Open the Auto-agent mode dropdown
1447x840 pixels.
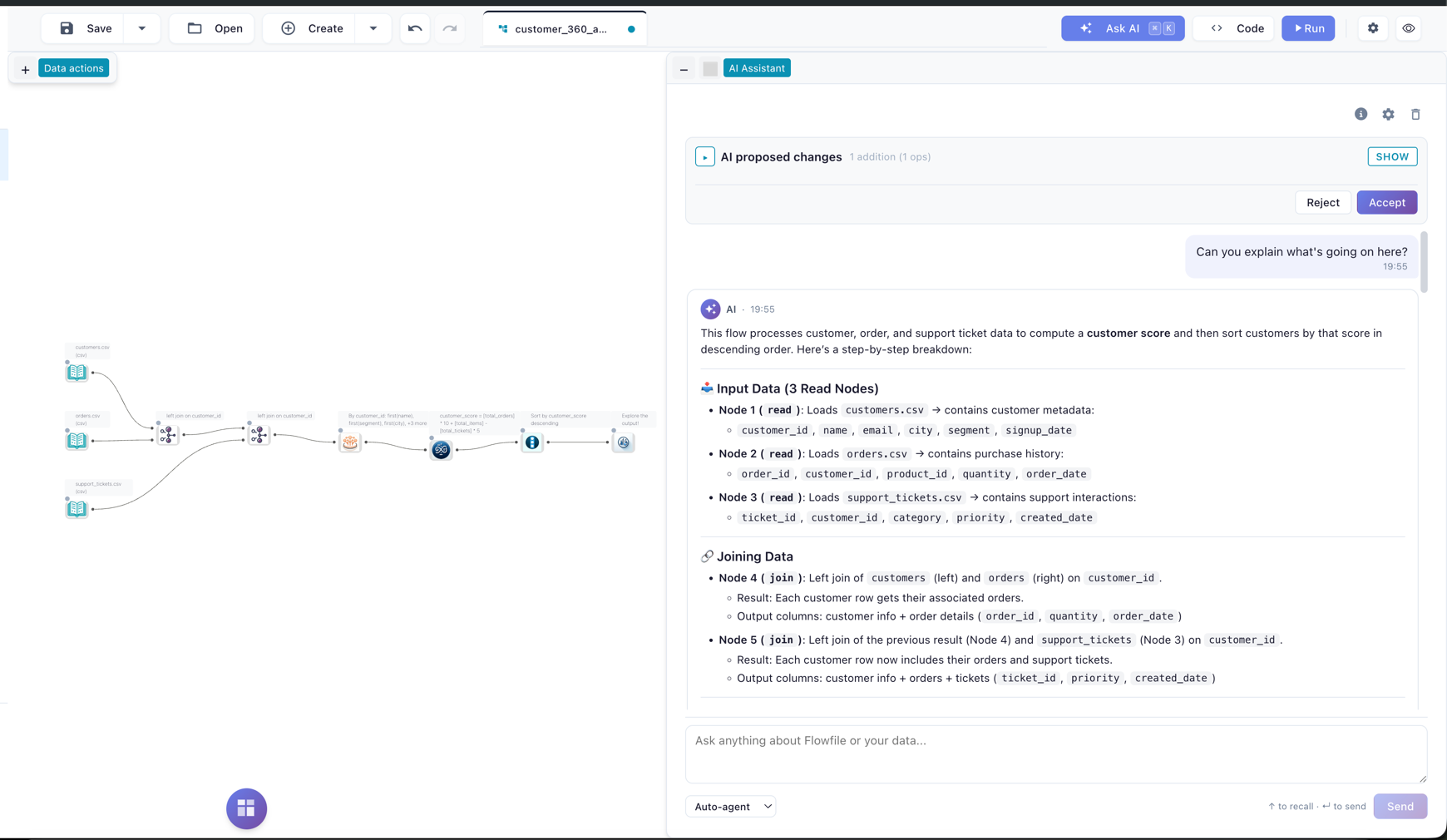(731, 806)
